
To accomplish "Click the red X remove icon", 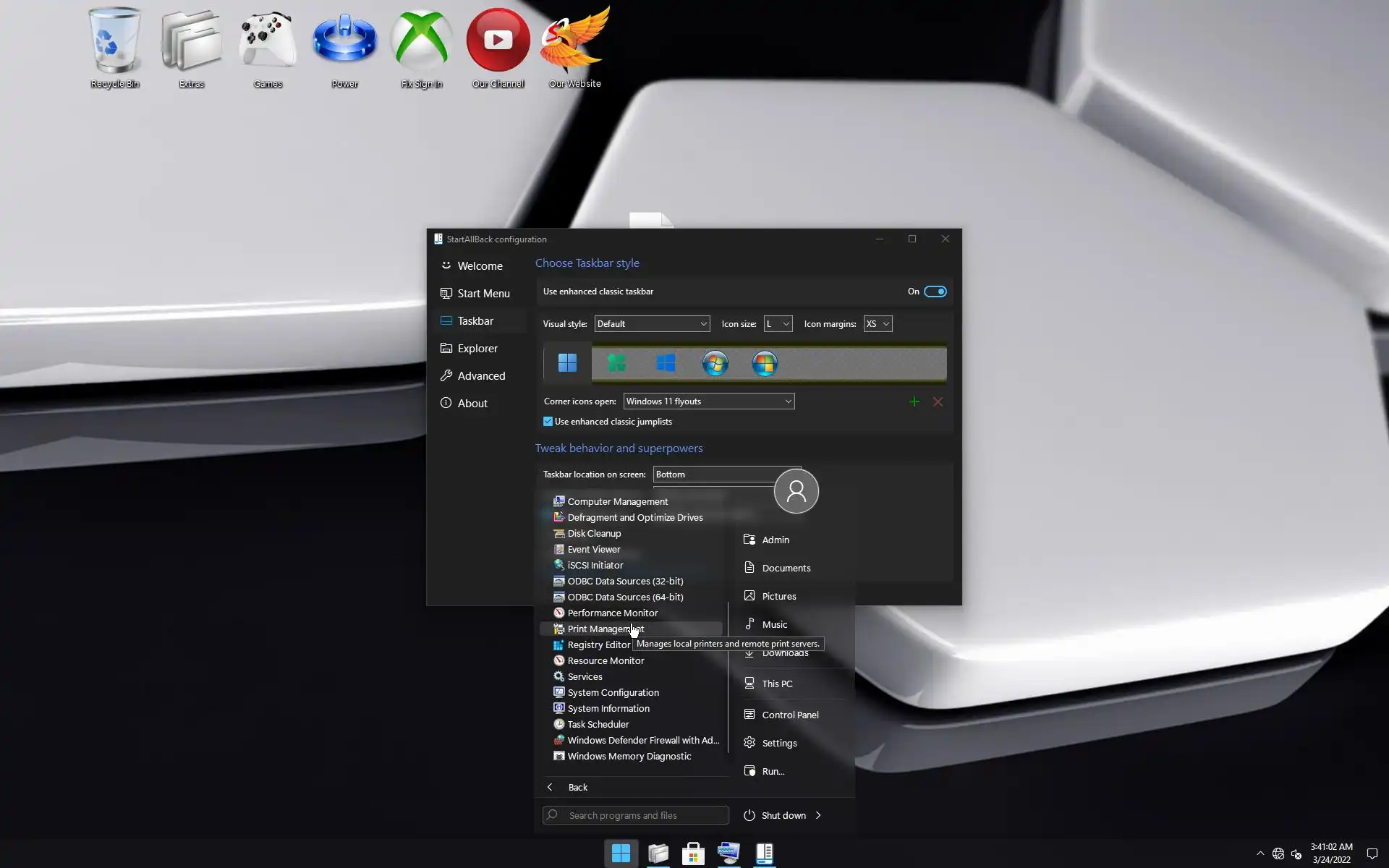I will tap(938, 401).
